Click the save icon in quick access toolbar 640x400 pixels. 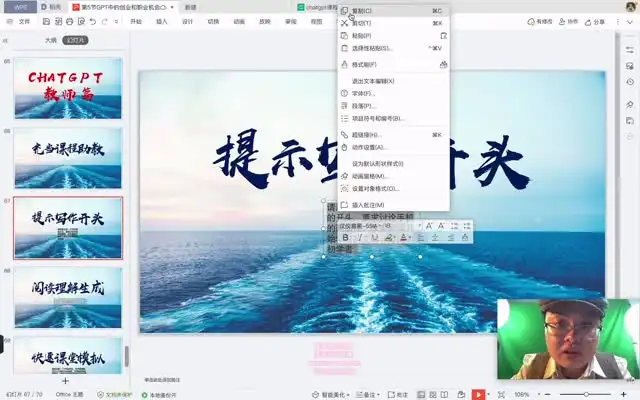(46, 21)
